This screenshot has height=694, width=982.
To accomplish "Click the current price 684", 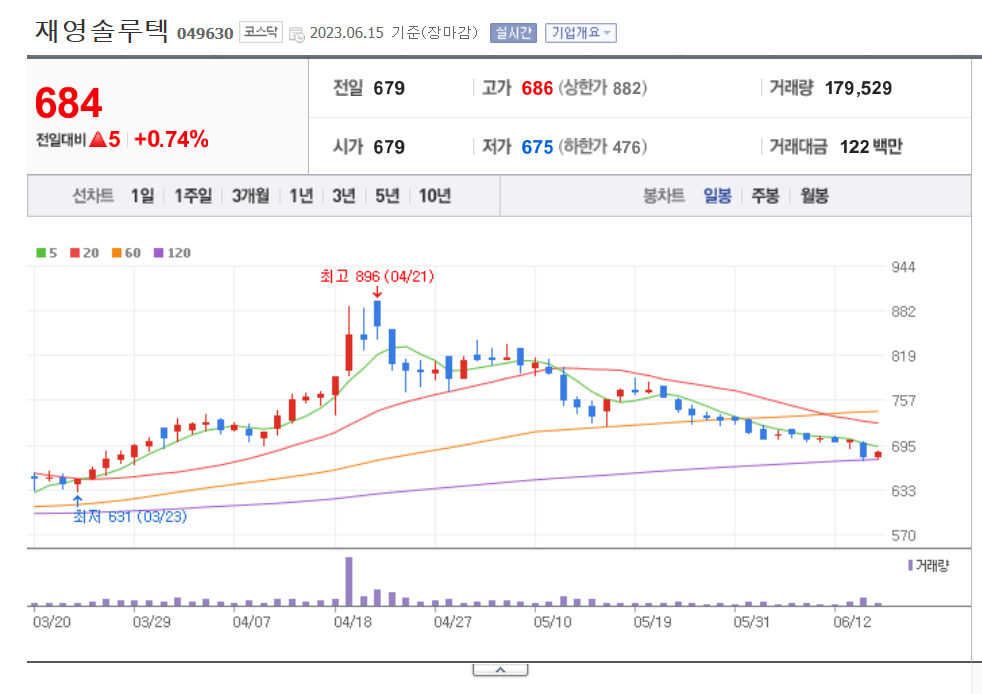I will coord(68,103).
